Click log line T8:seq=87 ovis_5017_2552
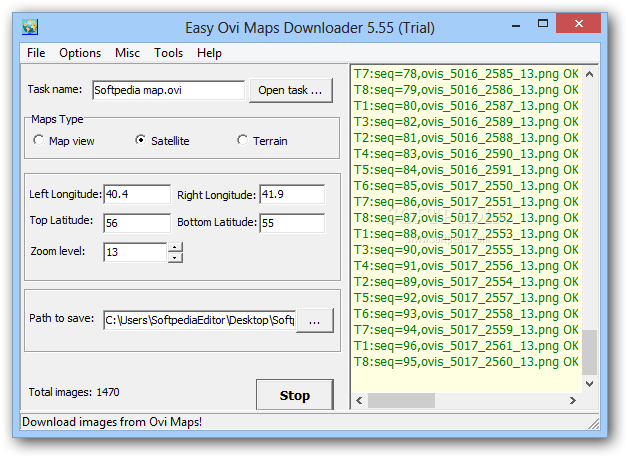 coord(466,218)
